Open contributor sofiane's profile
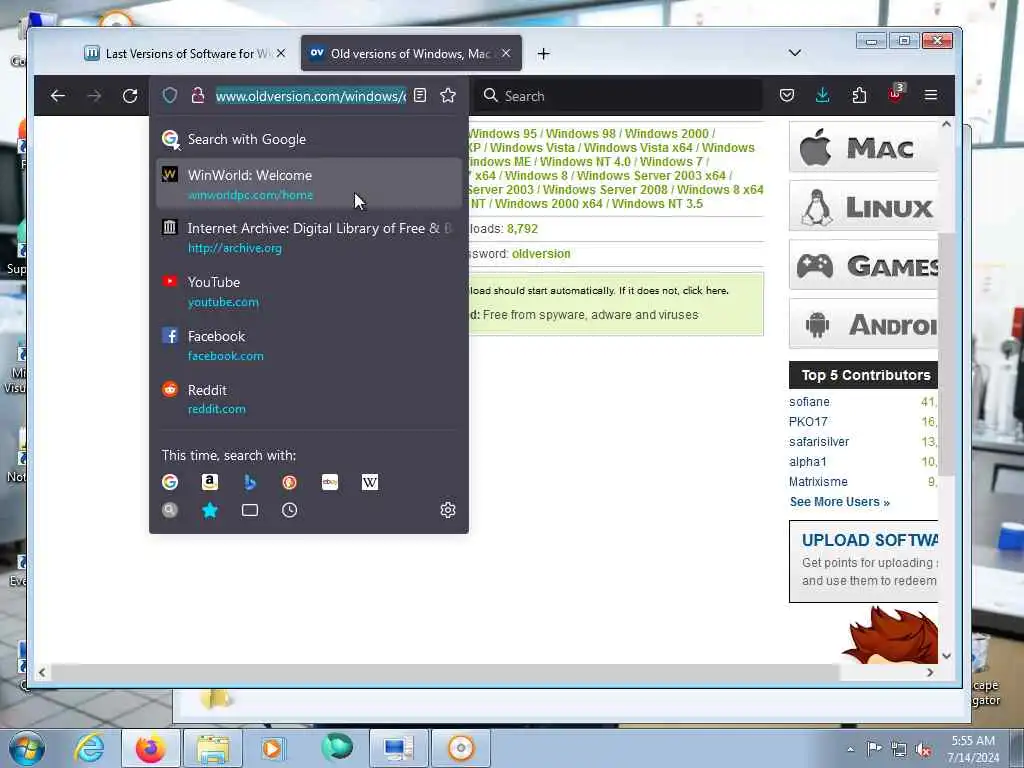The image size is (1024, 768). click(x=809, y=402)
